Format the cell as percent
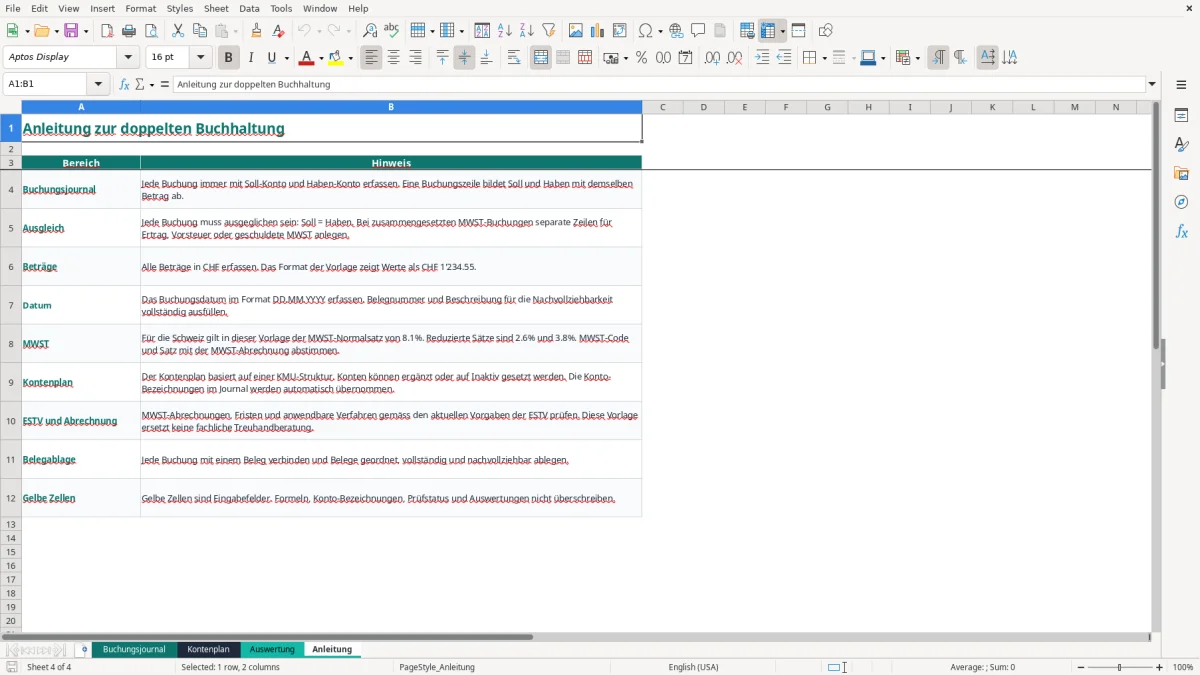Viewport: 1200px width, 675px height. (641, 58)
